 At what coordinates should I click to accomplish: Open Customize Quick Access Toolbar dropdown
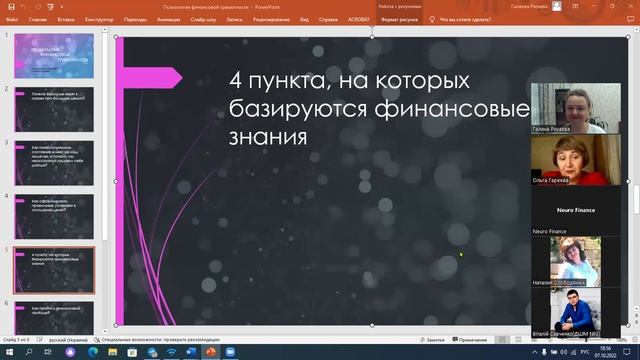62,7
